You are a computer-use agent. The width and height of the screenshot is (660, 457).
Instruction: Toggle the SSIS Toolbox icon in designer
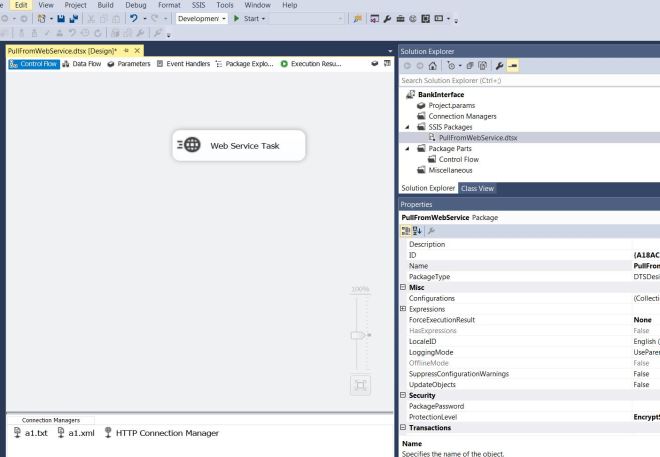point(370,64)
